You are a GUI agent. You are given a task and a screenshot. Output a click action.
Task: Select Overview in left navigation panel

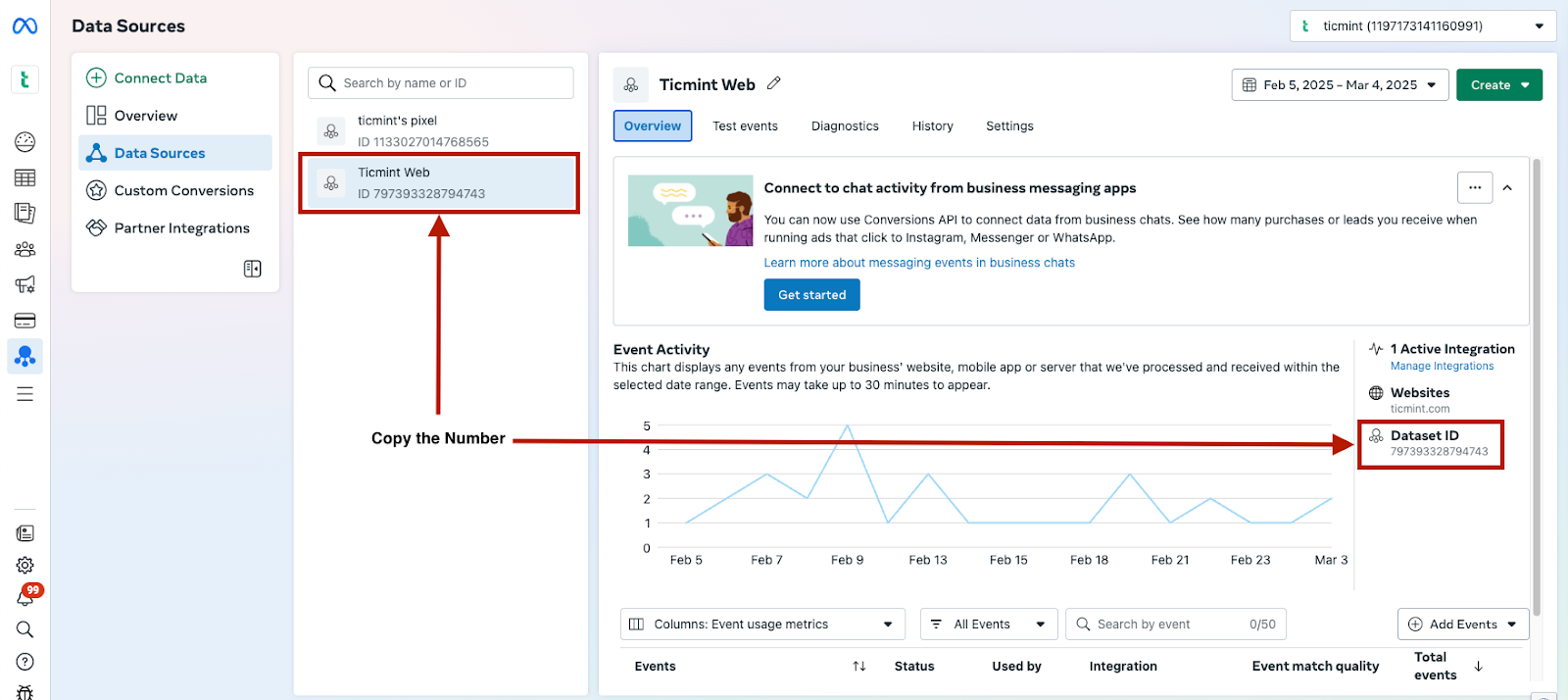(x=174, y=116)
